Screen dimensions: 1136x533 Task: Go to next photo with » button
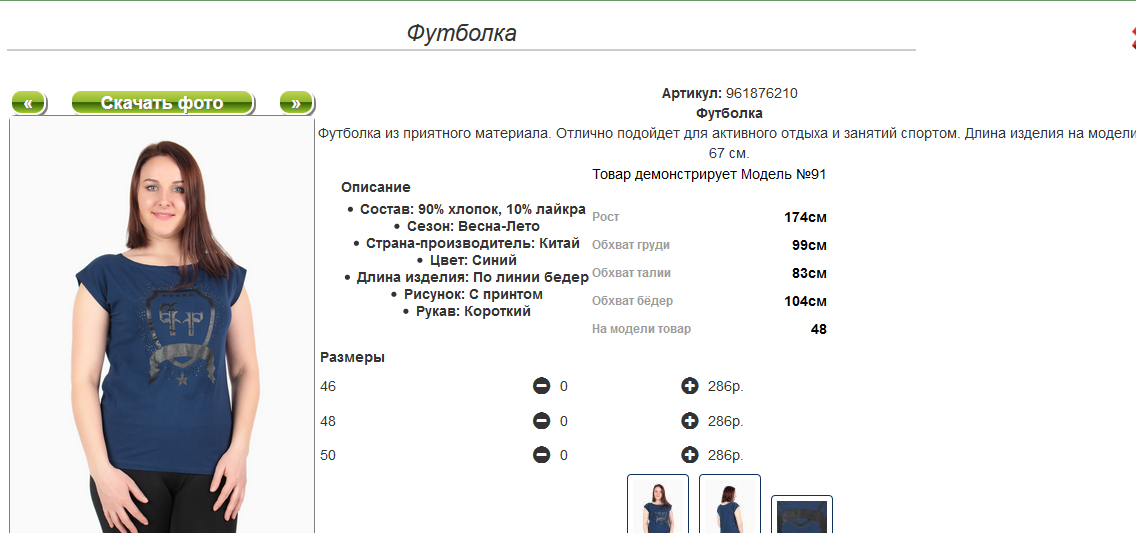coord(296,103)
